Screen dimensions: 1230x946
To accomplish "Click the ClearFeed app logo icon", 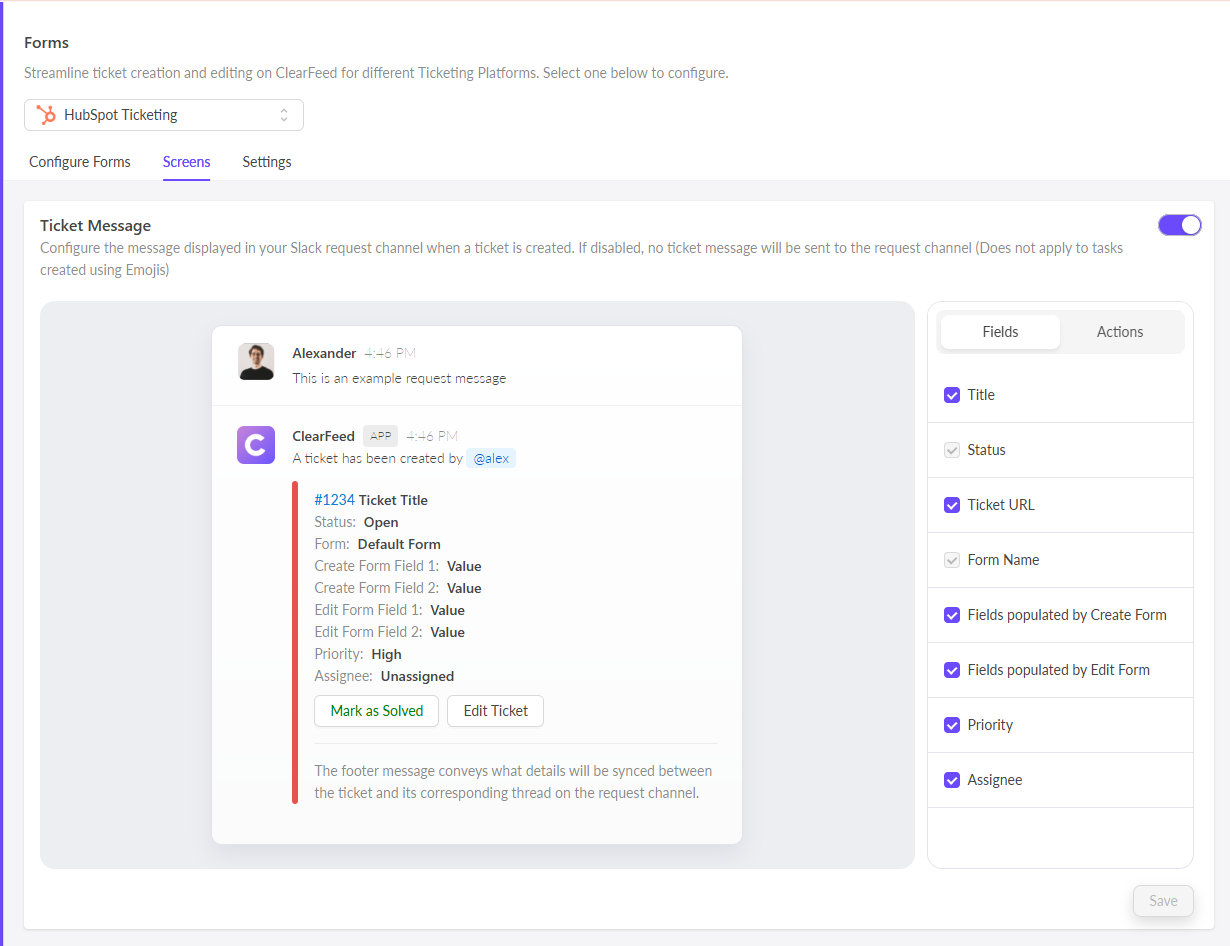I will [256, 445].
